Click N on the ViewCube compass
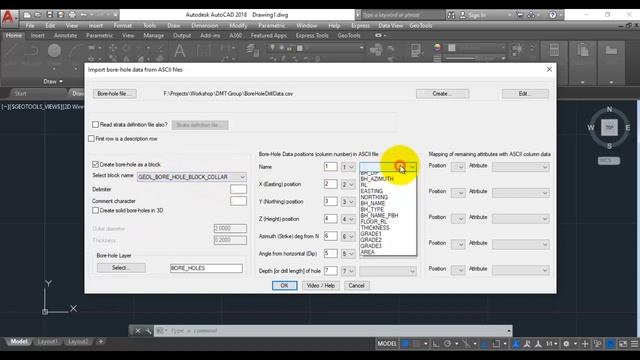Image resolution: width=640 pixels, height=360 pixels. click(x=609, y=109)
